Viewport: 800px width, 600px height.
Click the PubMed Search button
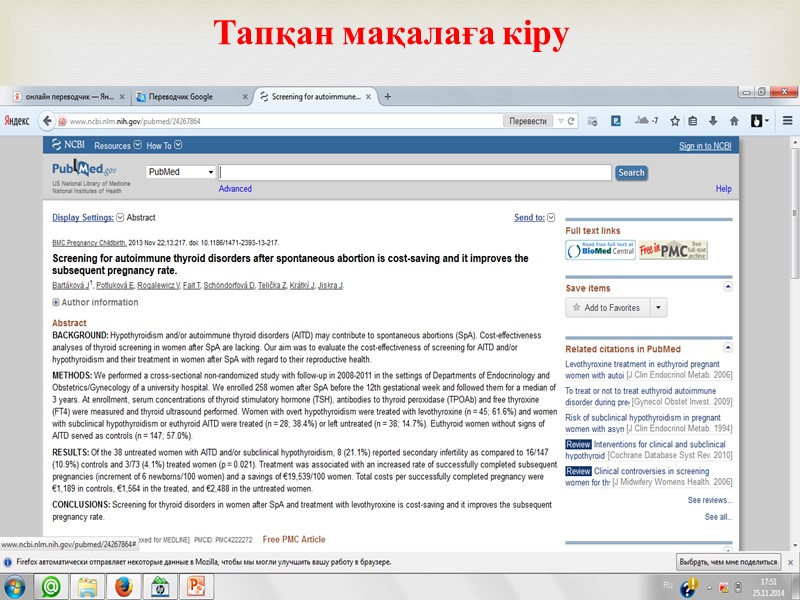pos(631,172)
